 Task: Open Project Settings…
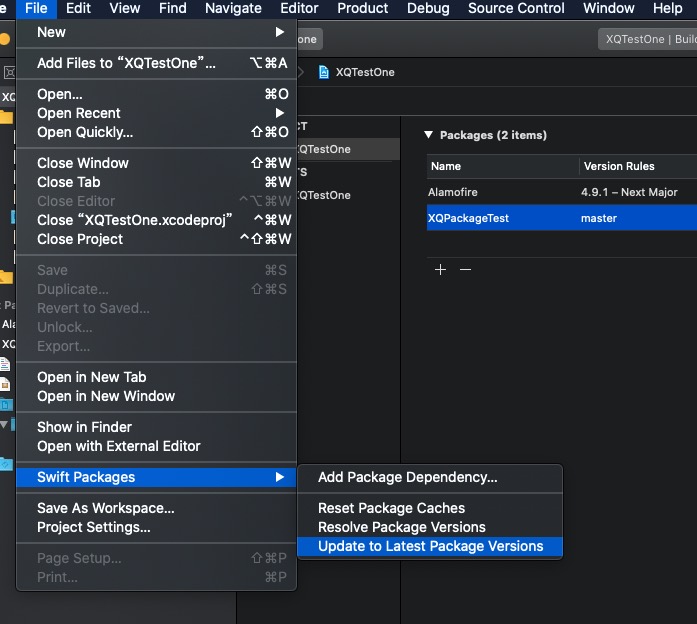(x=156, y=527)
